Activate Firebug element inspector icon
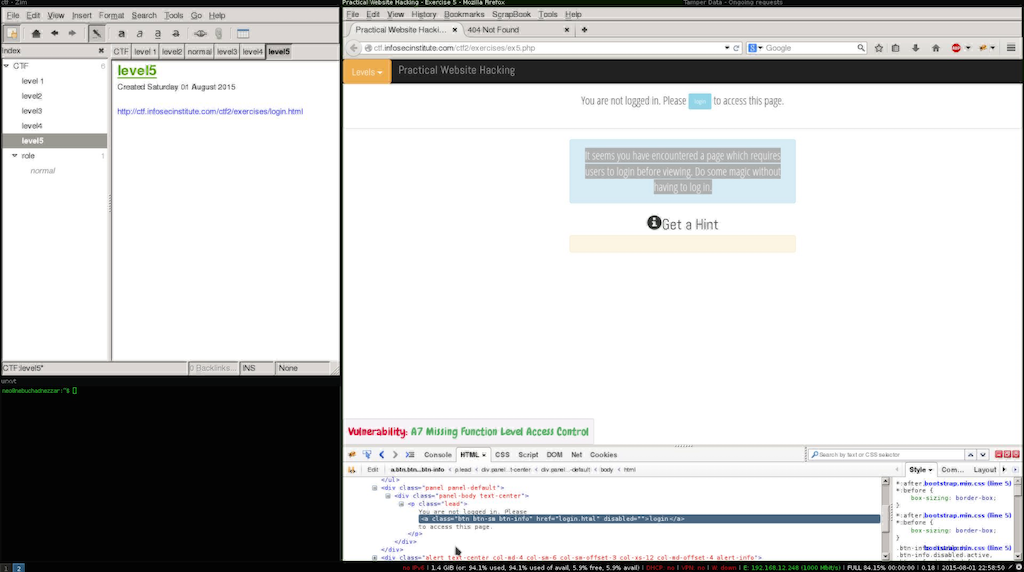The width and height of the screenshot is (1024, 572). tap(367, 455)
